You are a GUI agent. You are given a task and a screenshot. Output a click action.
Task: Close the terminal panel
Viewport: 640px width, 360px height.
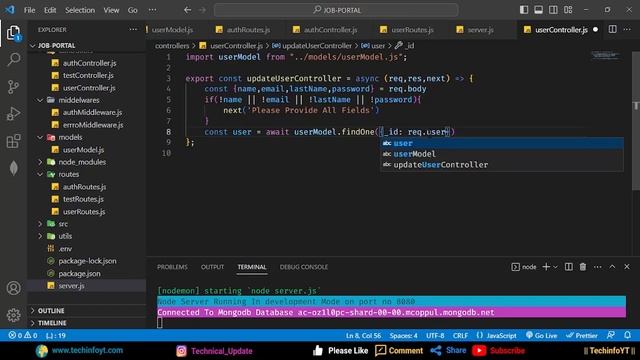coord(627,267)
